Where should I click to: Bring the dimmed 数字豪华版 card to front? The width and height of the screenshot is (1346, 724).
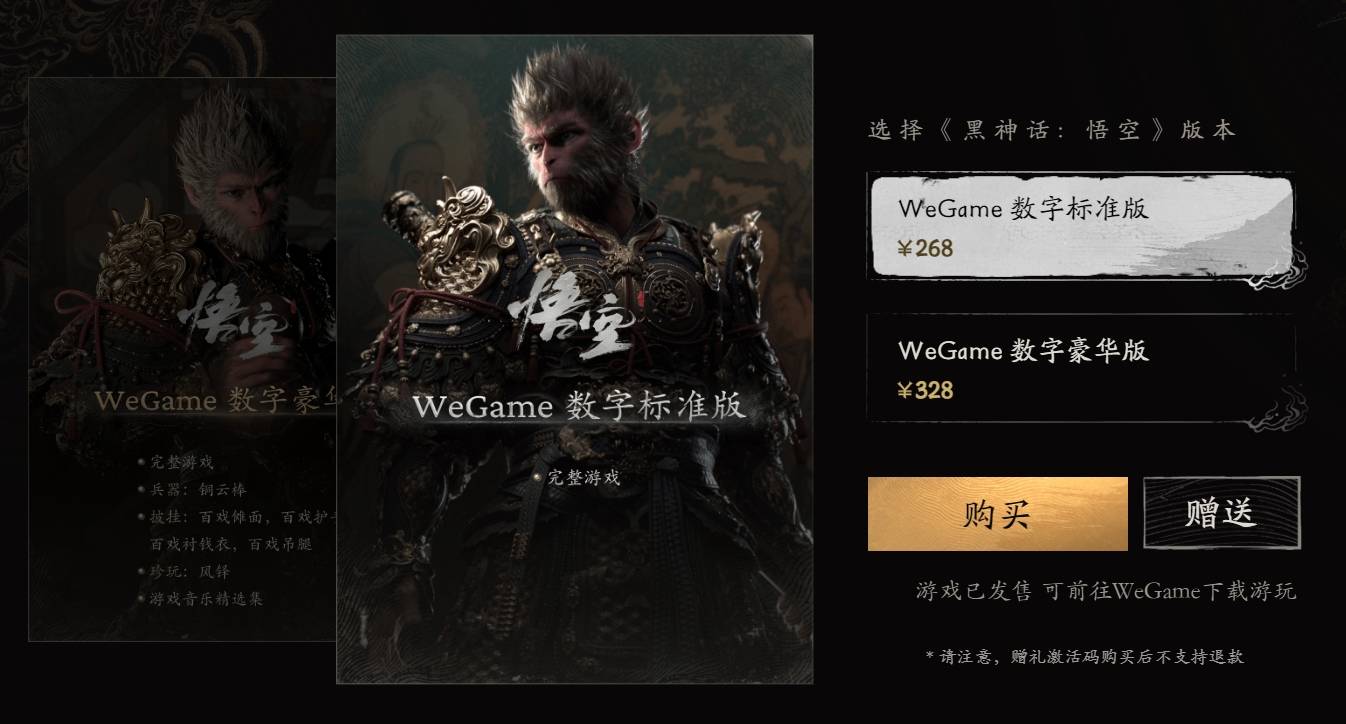(x=182, y=360)
